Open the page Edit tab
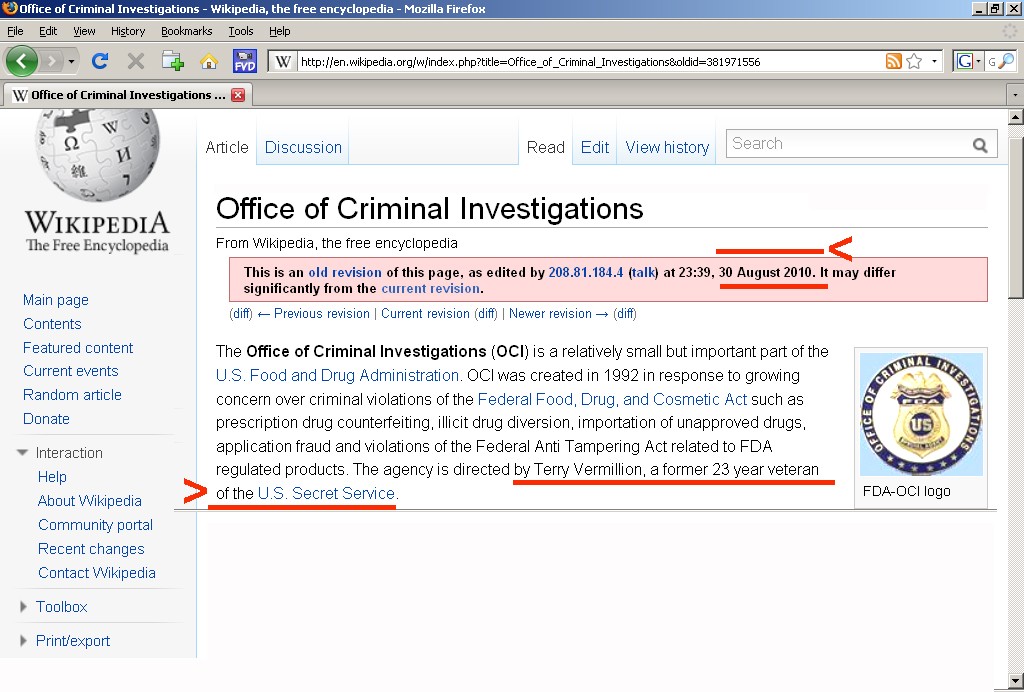 pyautogui.click(x=595, y=148)
